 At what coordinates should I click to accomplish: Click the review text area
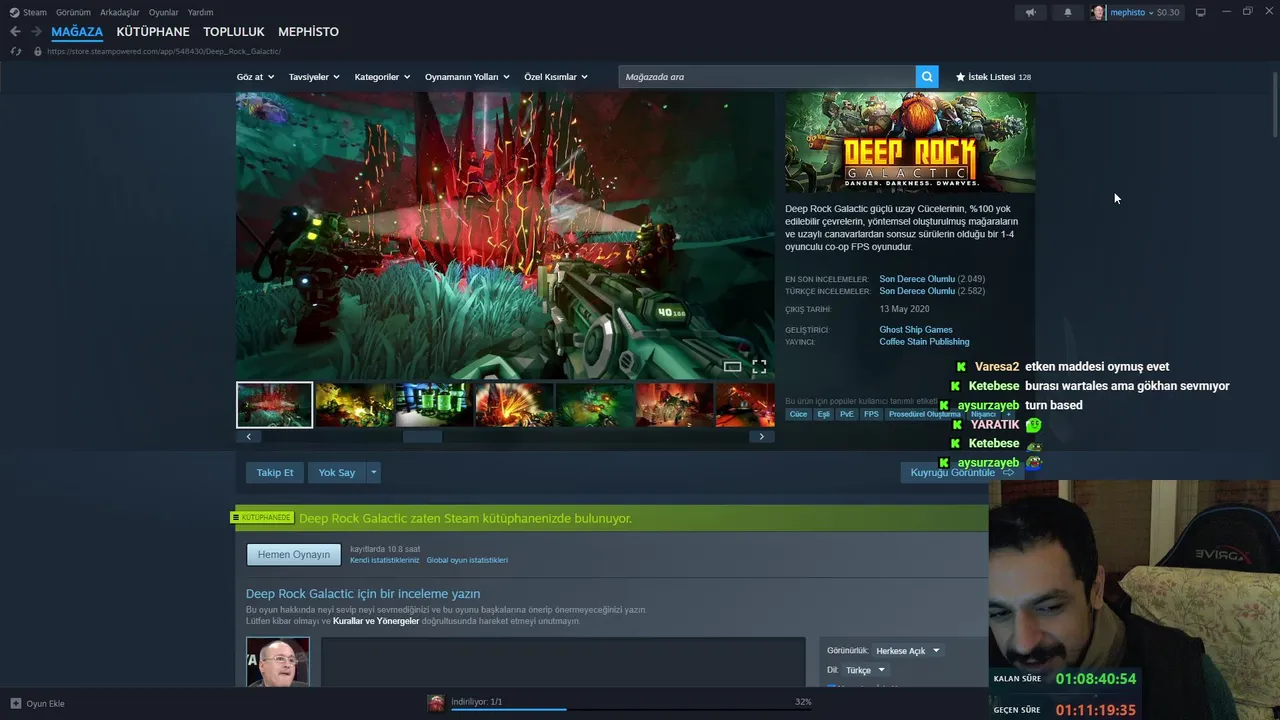coord(562,662)
